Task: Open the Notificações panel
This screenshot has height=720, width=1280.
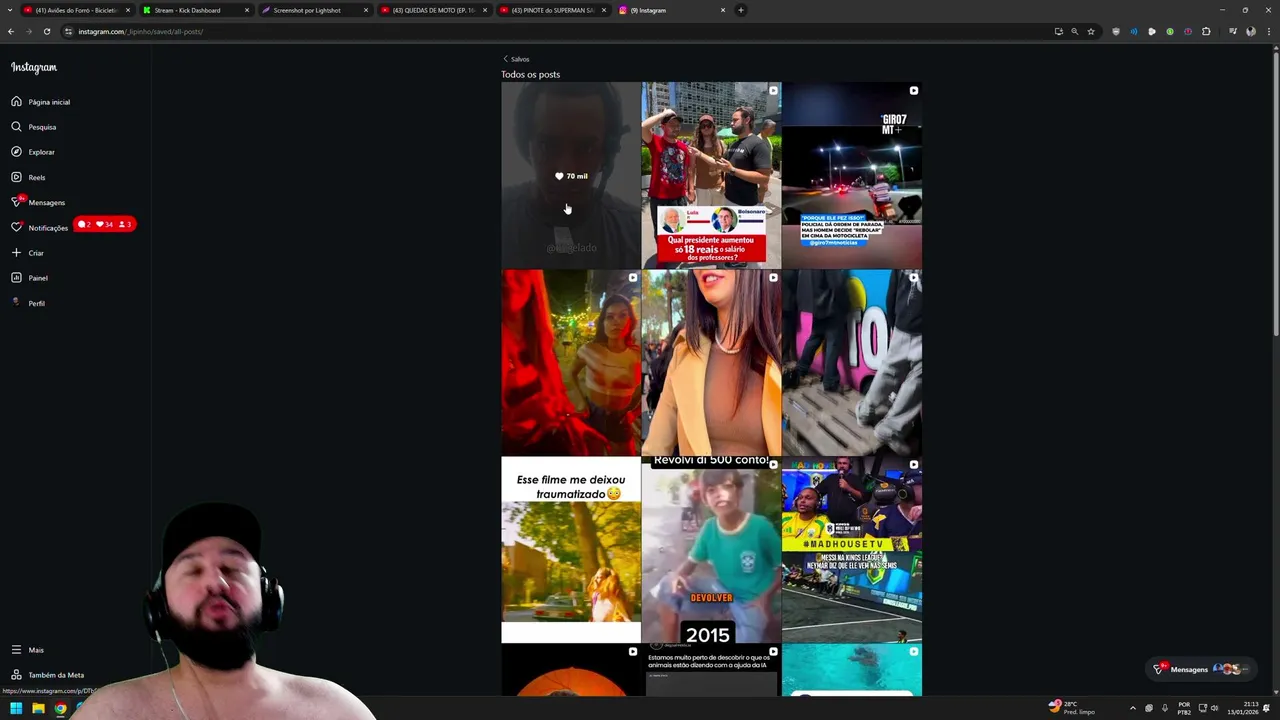Action: click(40, 228)
